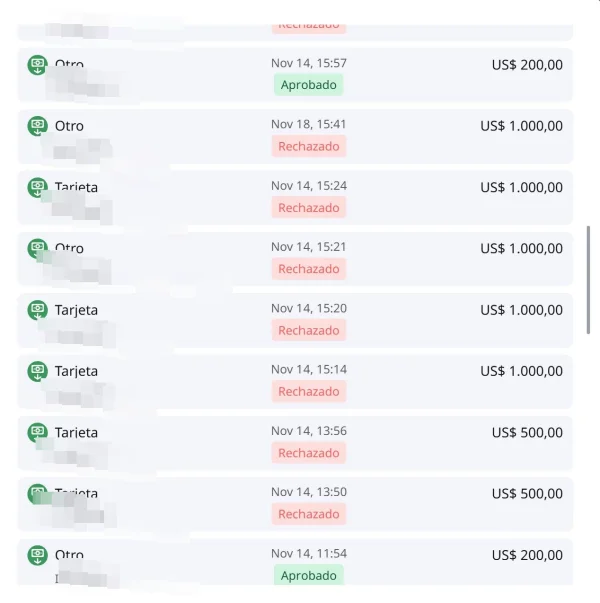Click the Nov 14, 15:14 transaction date text
600x603 pixels.
click(309, 370)
